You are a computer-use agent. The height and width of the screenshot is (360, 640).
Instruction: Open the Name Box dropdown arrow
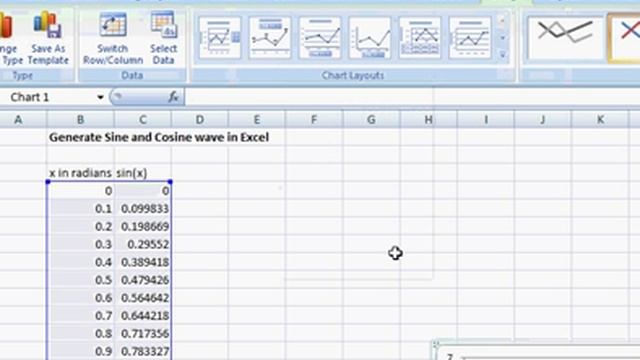[x=100, y=97]
